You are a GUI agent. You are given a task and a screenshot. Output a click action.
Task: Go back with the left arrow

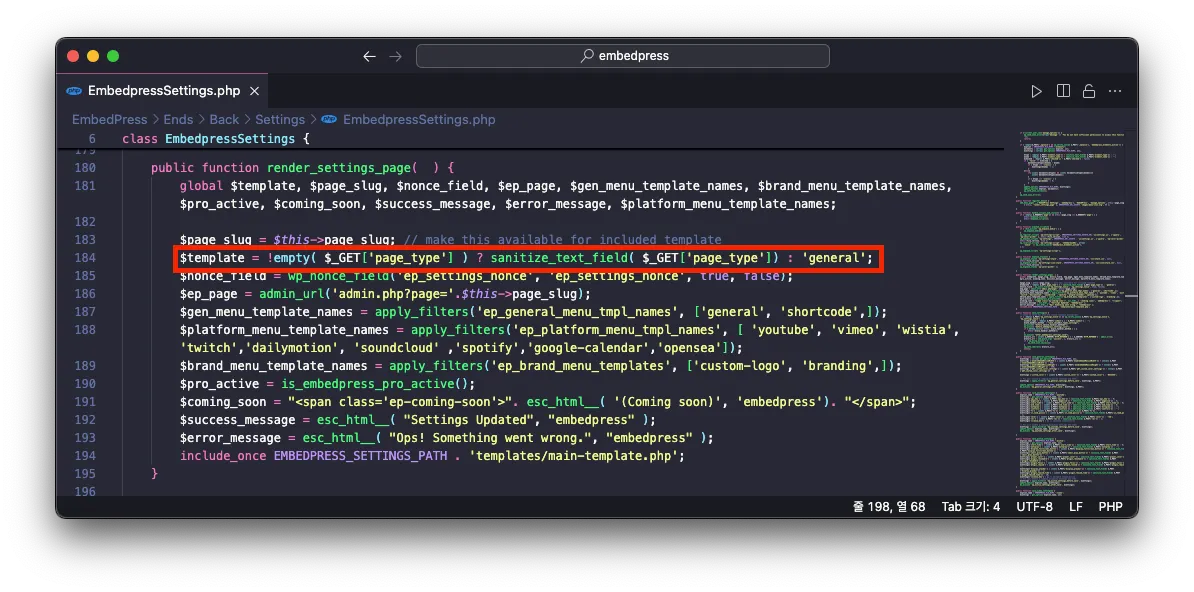click(369, 56)
